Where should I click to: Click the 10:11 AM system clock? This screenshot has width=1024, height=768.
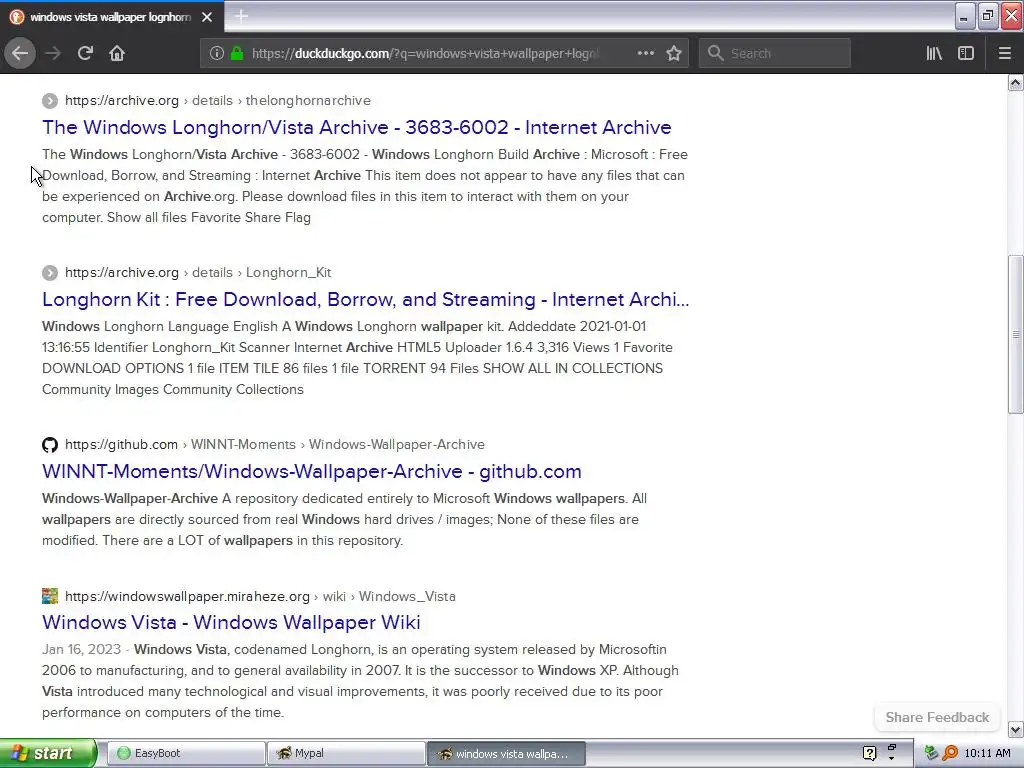(x=987, y=753)
